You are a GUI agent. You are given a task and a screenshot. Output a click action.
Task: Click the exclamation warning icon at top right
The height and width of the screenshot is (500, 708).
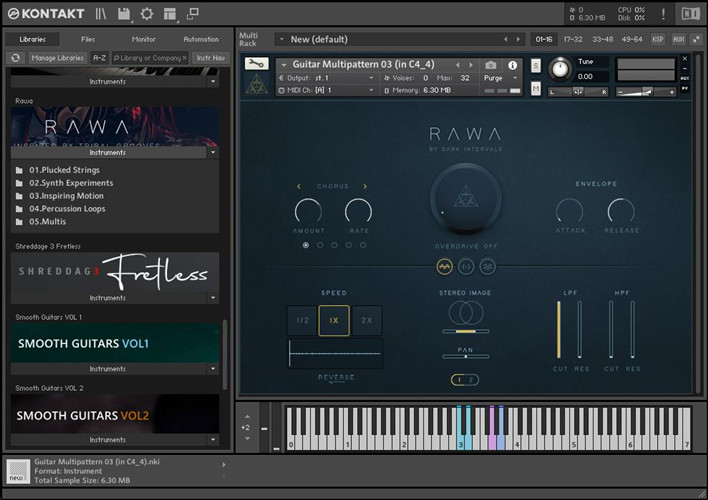[x=663, y=14]
